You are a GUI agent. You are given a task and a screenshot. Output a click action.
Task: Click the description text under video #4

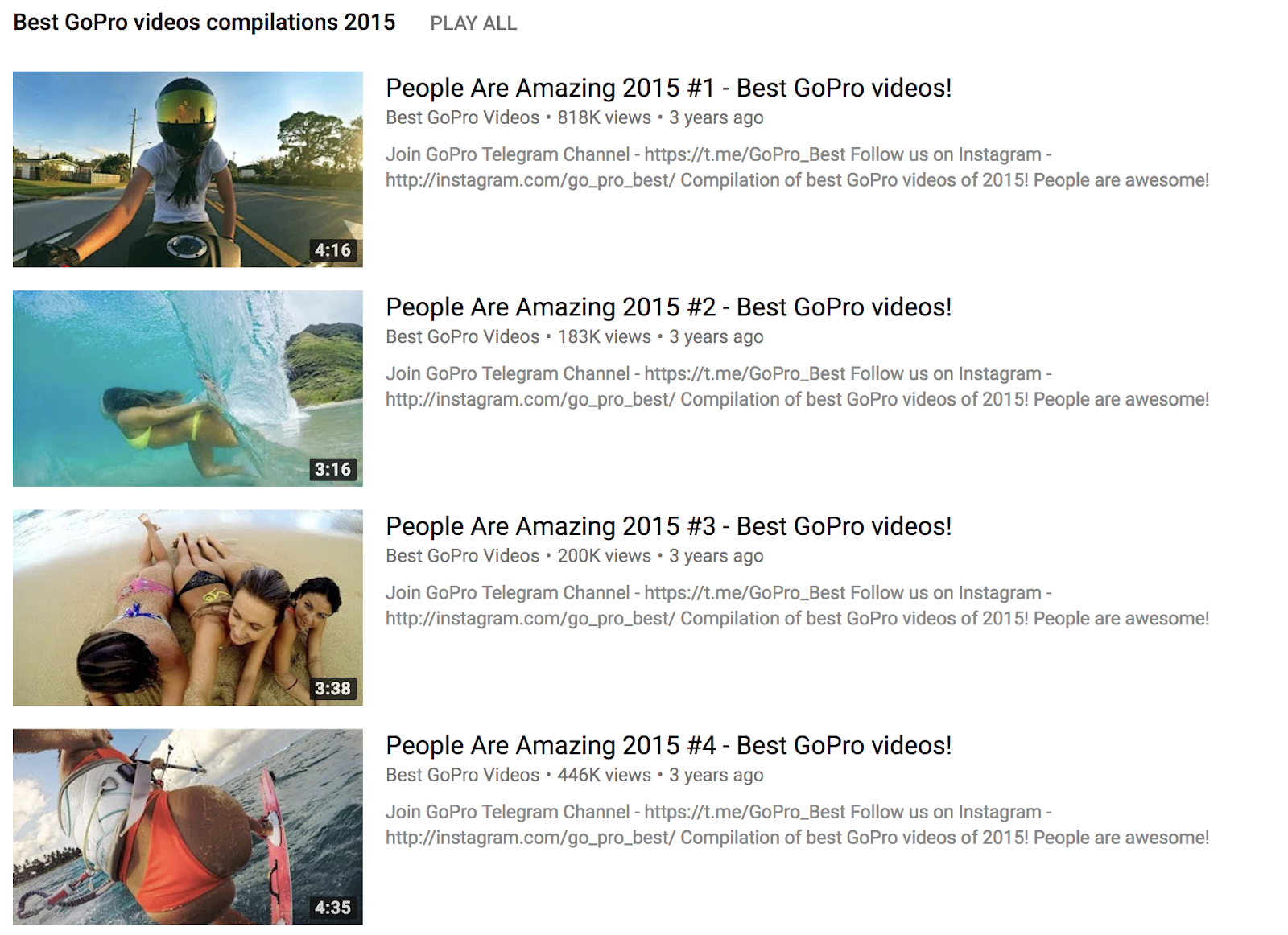tap(797, 825)
